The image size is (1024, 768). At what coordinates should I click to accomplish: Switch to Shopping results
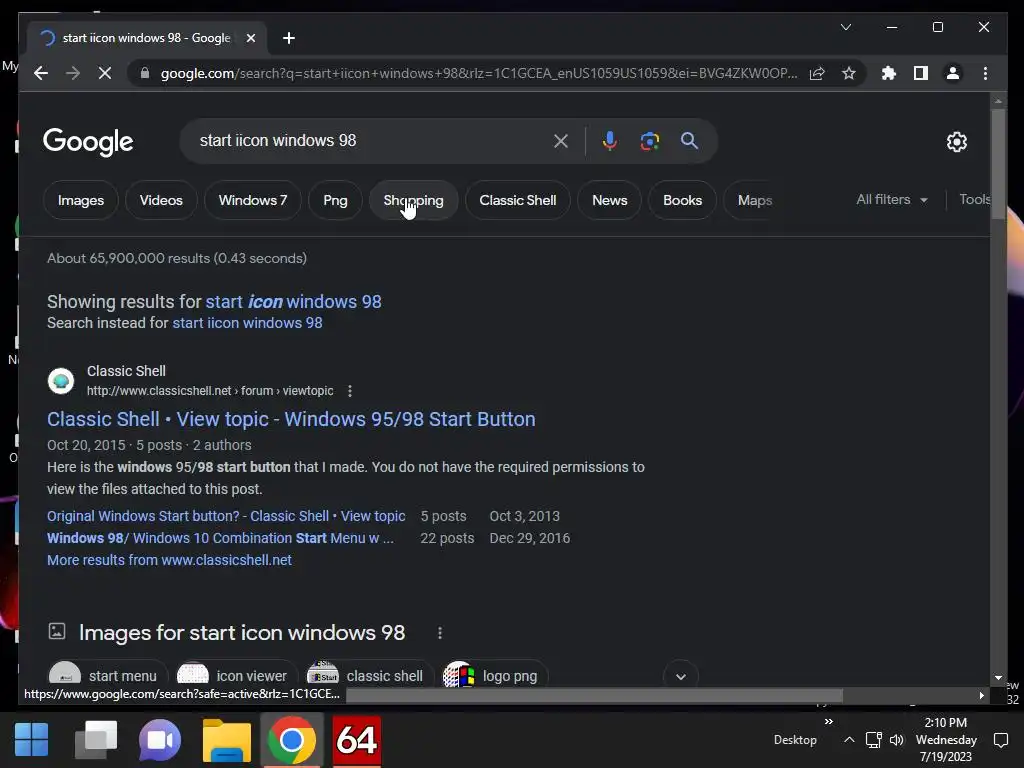pos(413,200)
